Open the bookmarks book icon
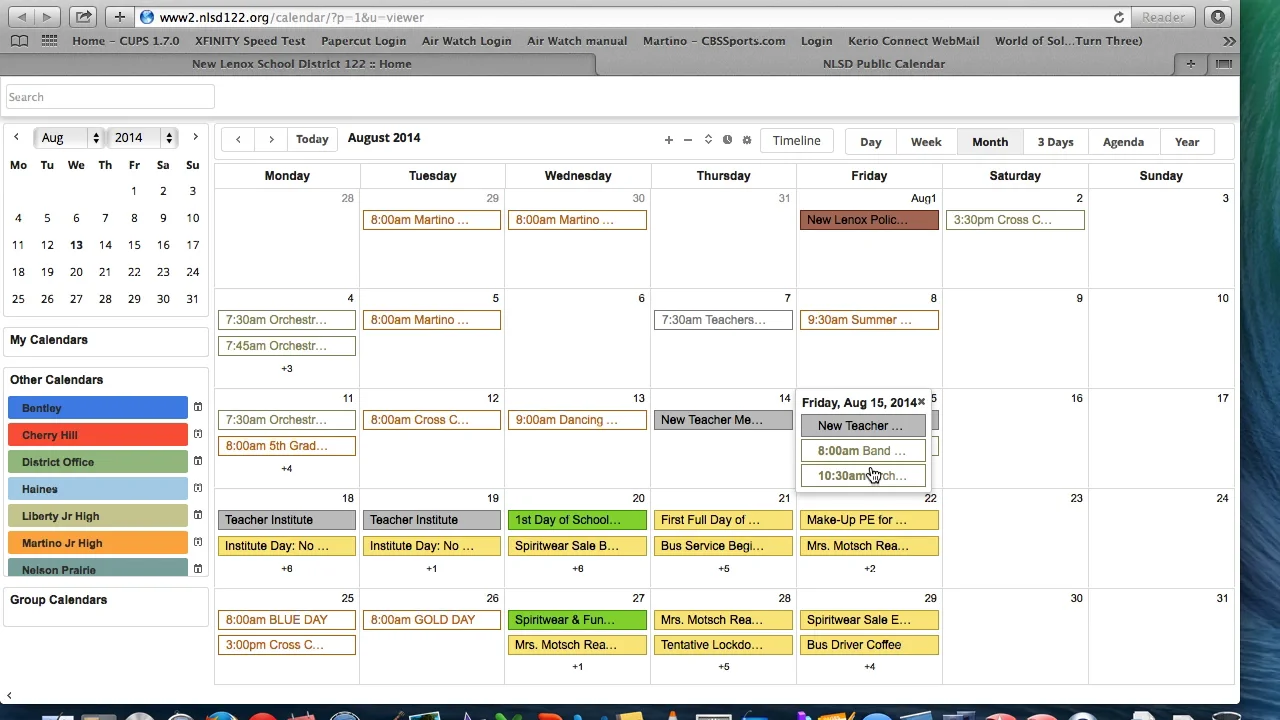Viewport: 1280px width, 720px height. pos(19,41)
